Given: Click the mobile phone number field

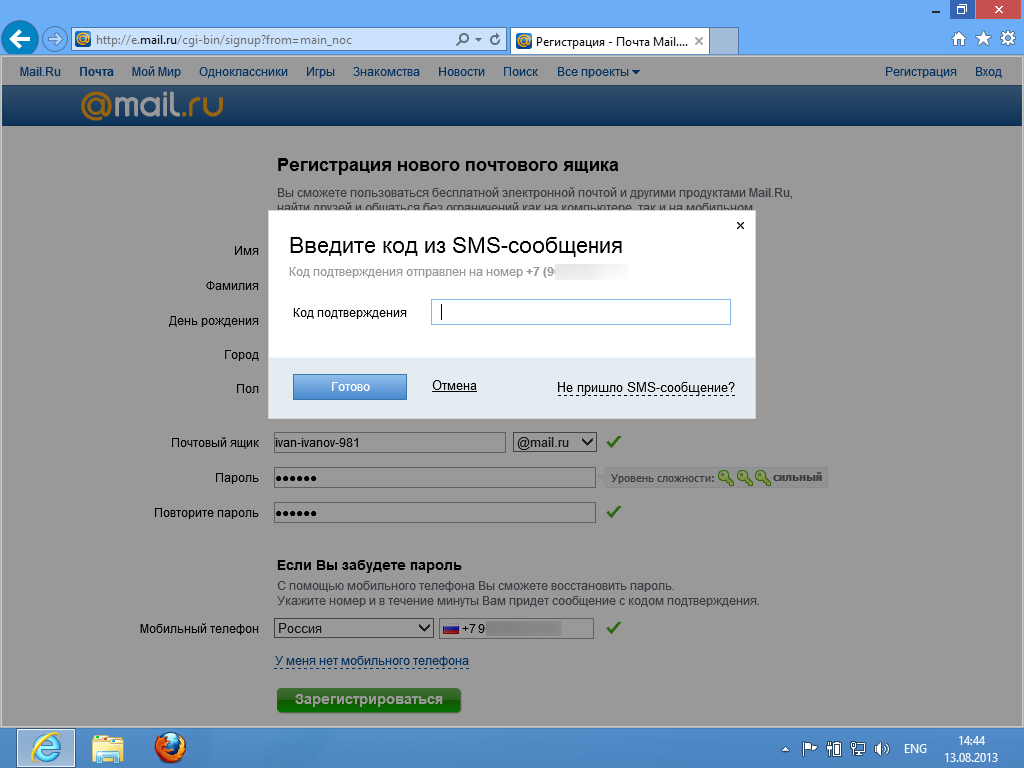Looking at the screenshot, I should pos(517,628).
